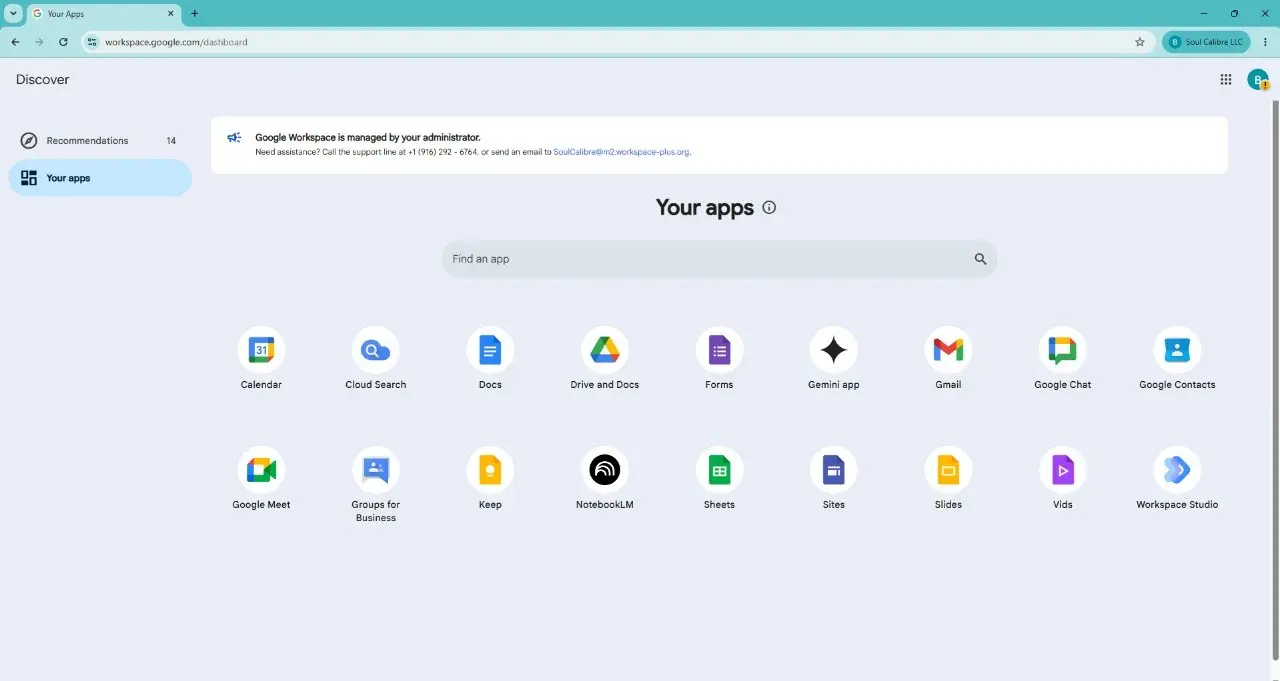Open the Slides app
This screenshot has height=681, width=1280.
click(948, 479)
